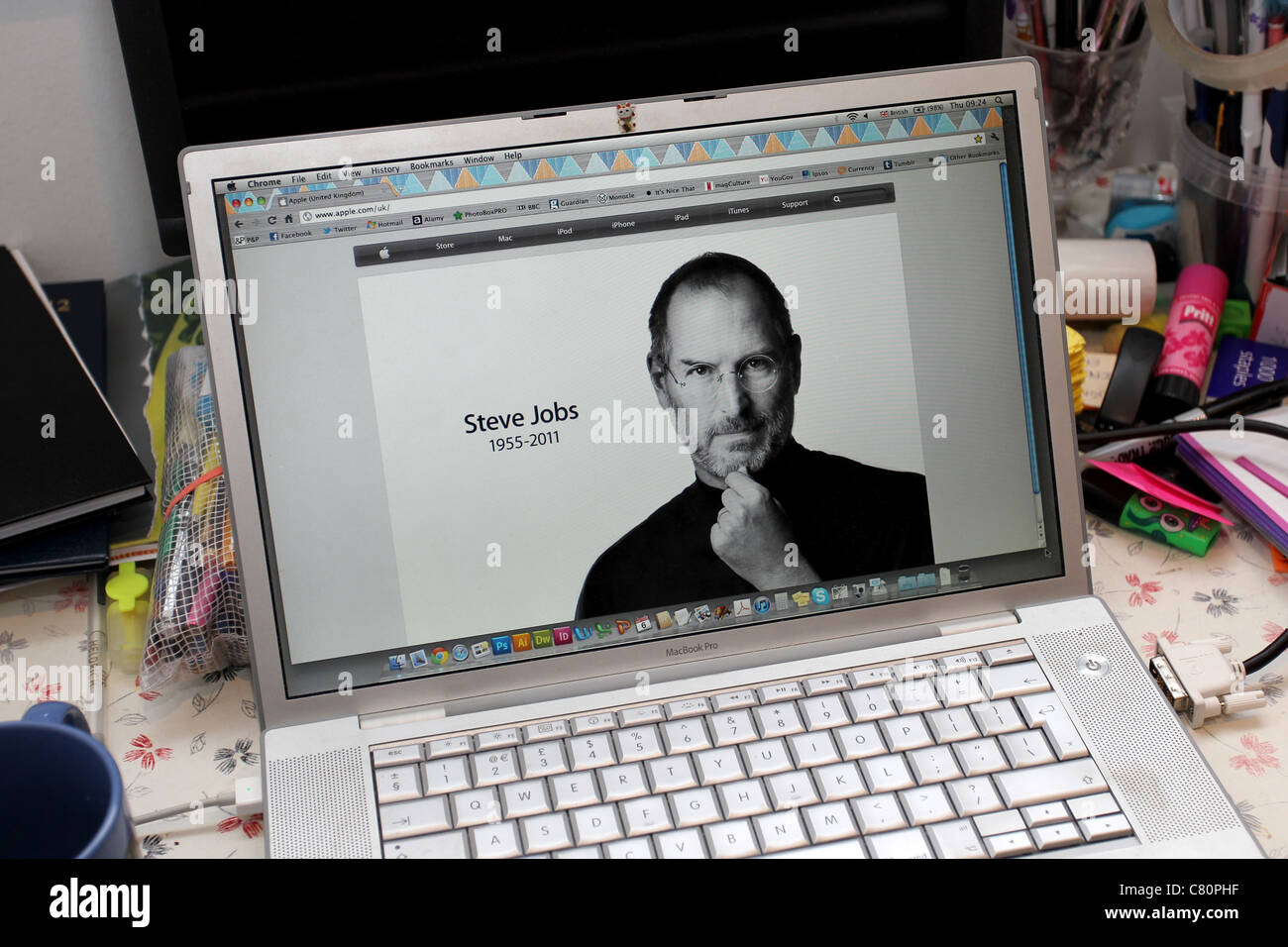This screenshot has height=947, width=1288.
Task: Bookmark this page with the star icon
Action: (978, 139)
